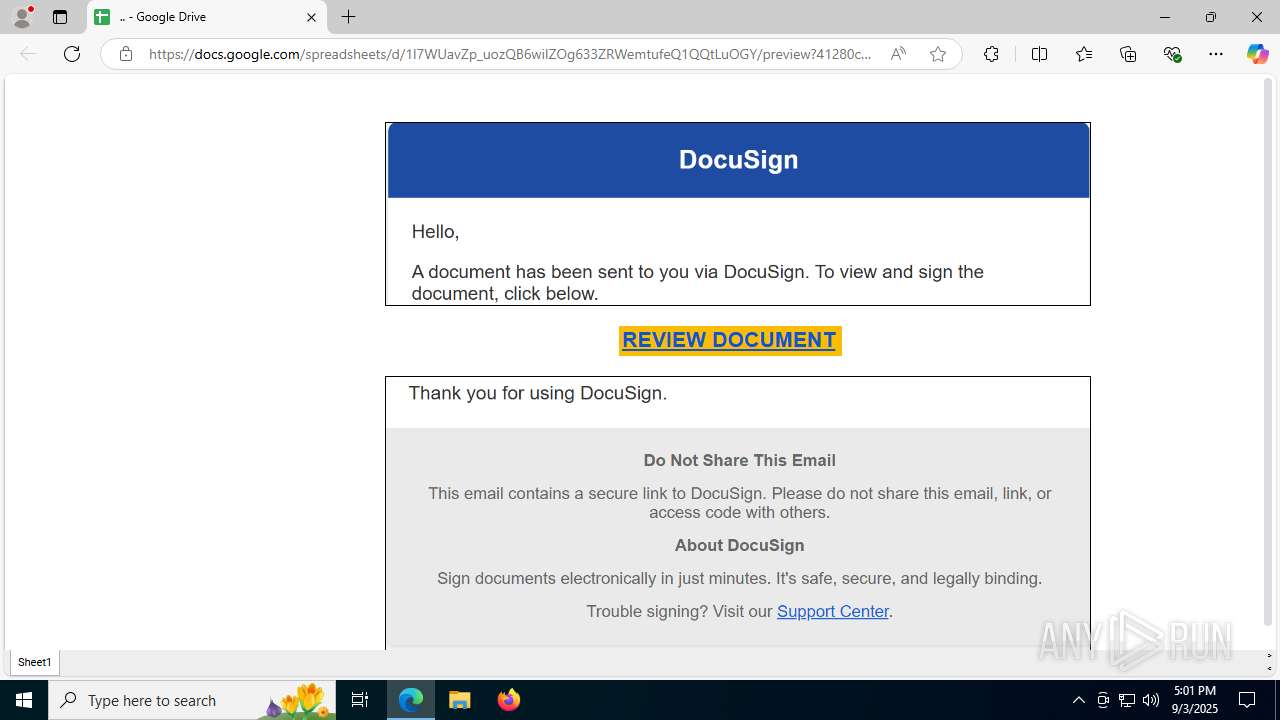Refresh the current page
This screenshot has height=720, width=1280.
[x=72, y=54]
